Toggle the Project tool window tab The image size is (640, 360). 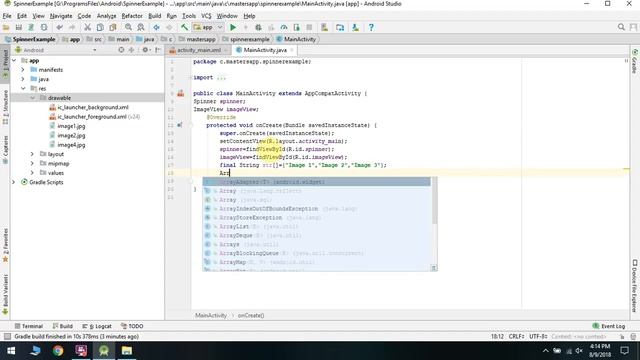(5, 64)
